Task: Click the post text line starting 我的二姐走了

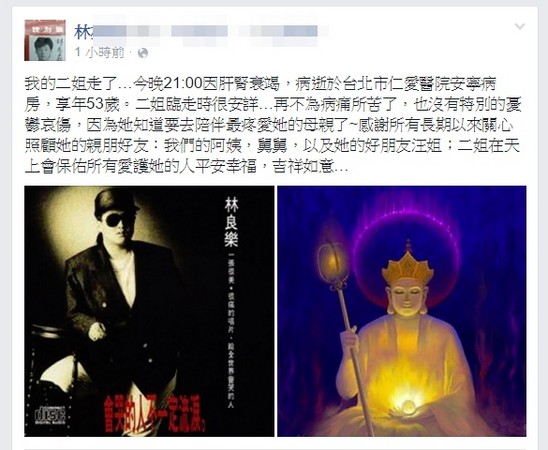Action: click(260, 84)
